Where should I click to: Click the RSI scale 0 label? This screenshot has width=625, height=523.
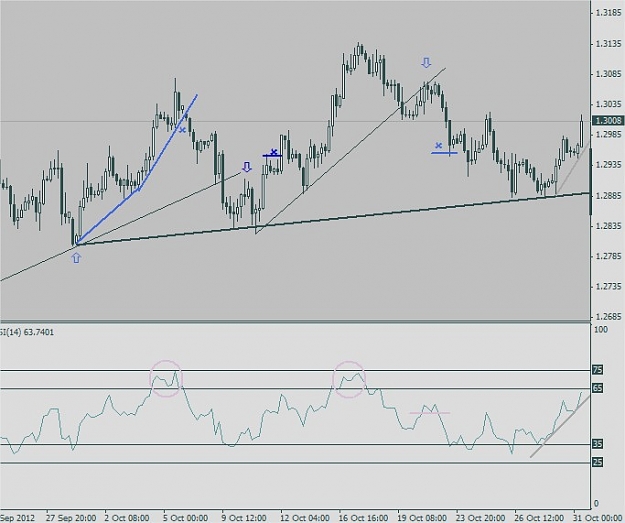point(596,503)
